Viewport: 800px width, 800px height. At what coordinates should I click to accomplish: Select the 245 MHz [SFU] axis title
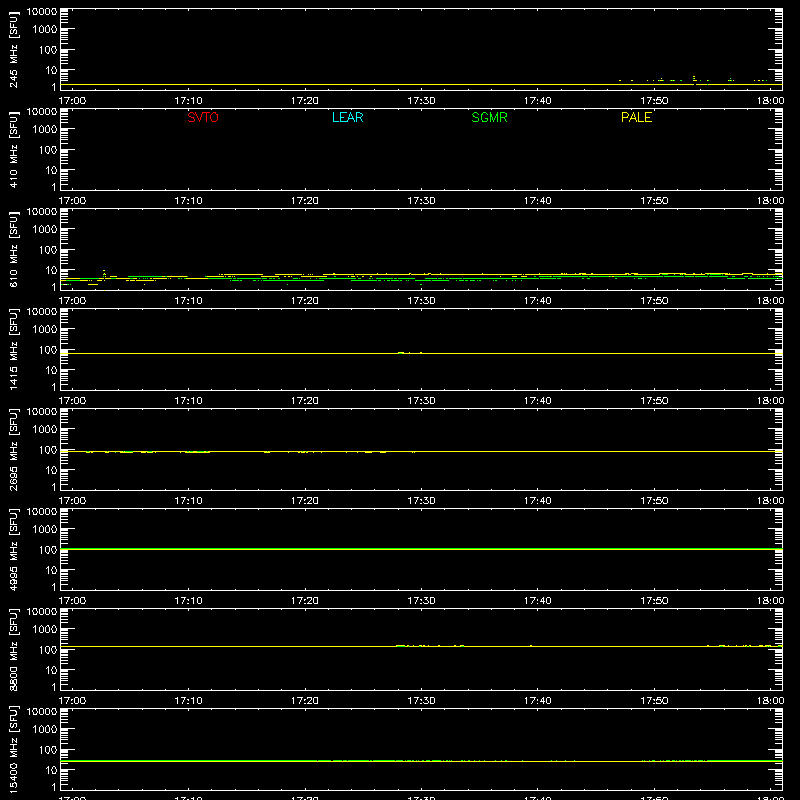pos(13,49)
